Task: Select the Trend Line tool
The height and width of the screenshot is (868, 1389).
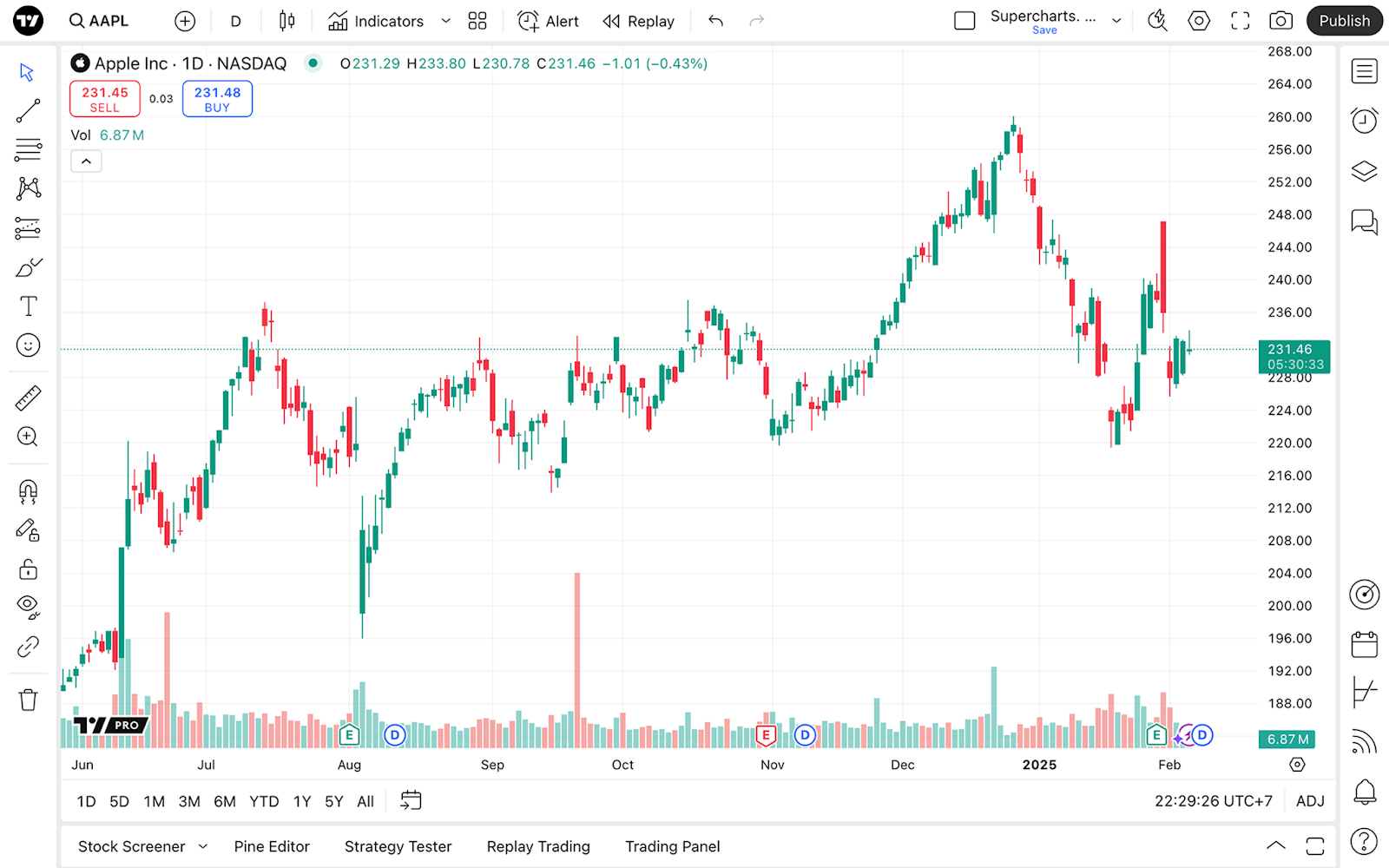Action: 28,109
